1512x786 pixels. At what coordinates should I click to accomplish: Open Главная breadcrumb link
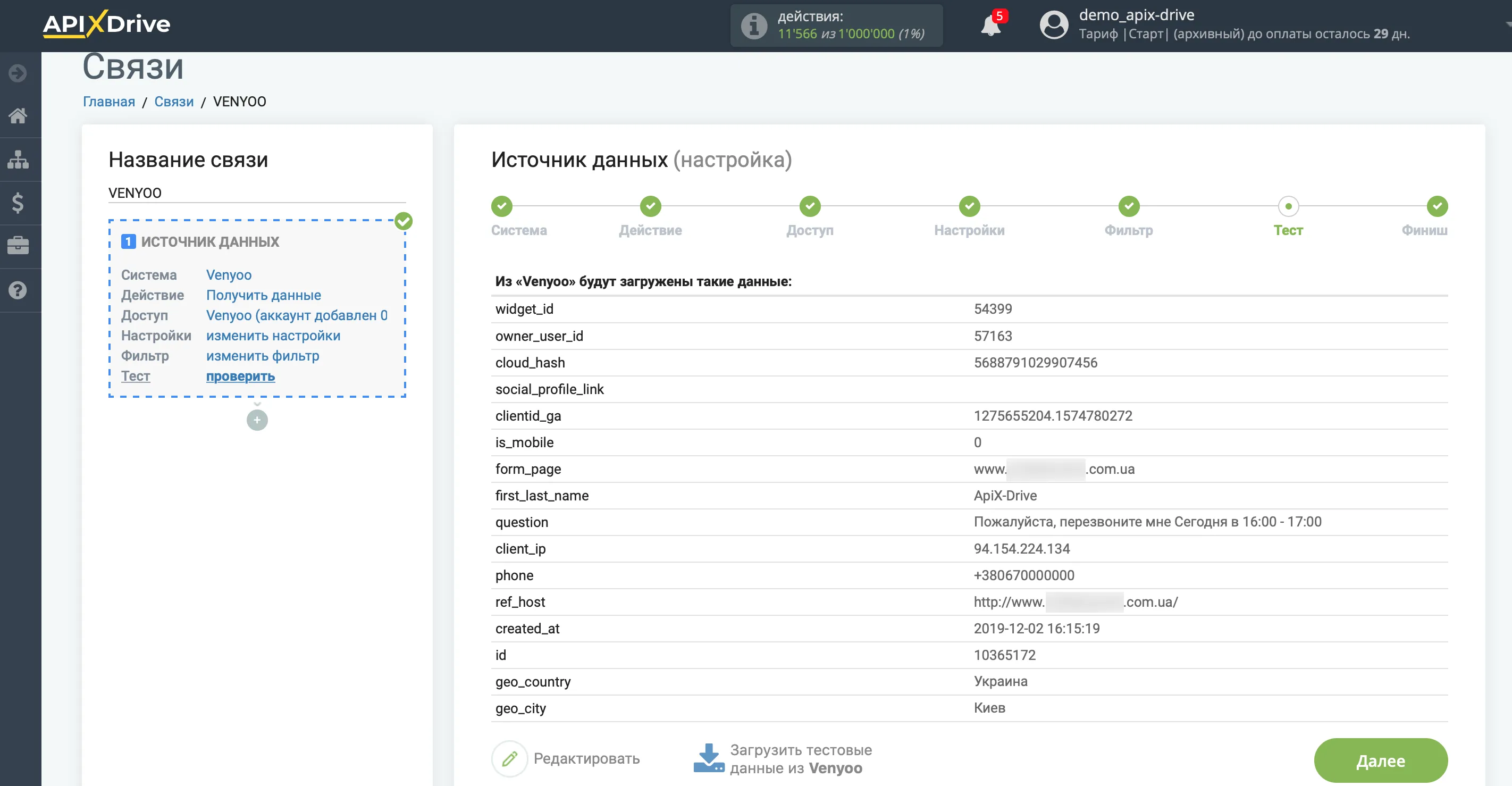point(108,102)
